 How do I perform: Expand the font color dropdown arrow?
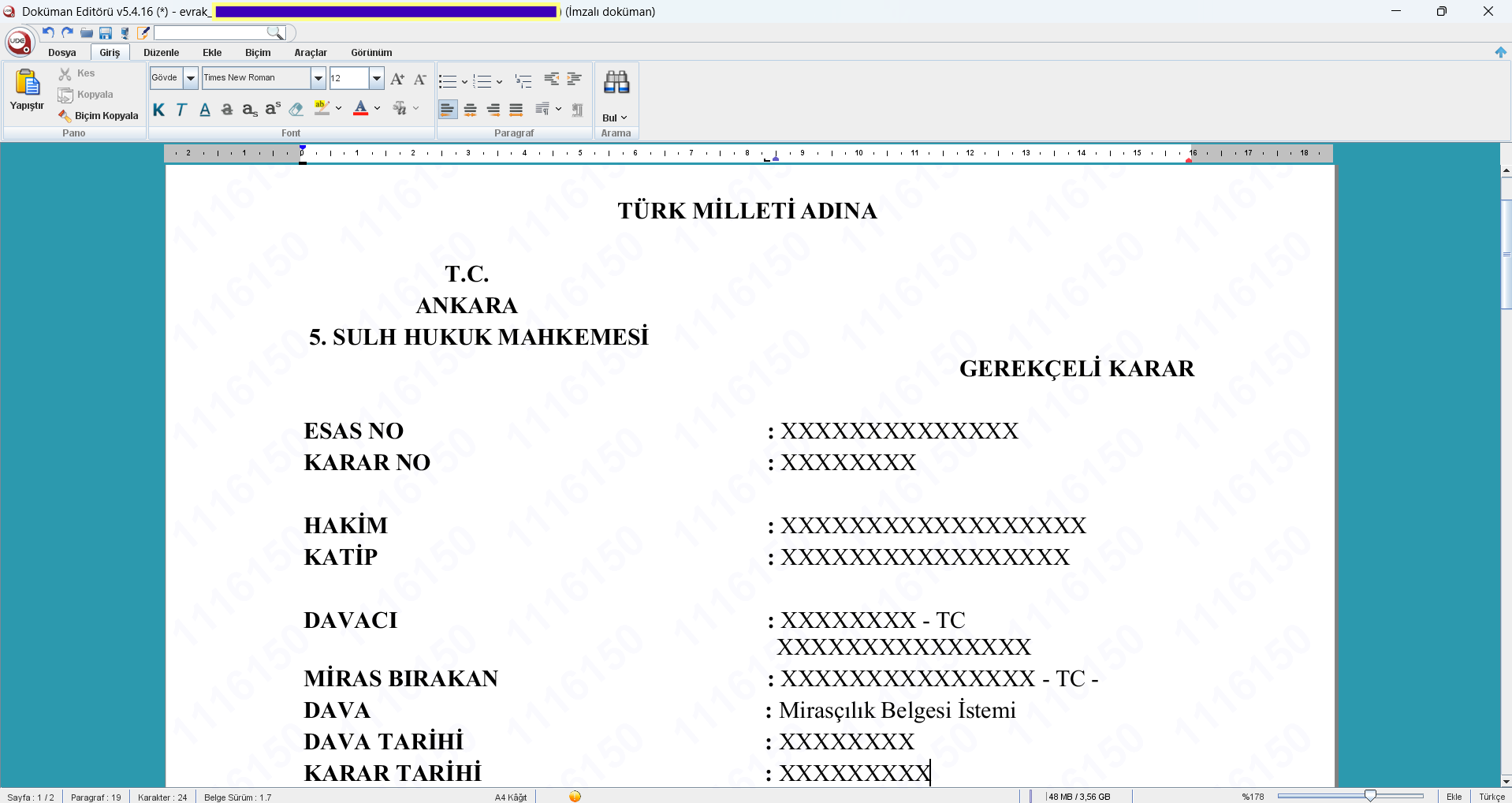(x=378, y=109)
